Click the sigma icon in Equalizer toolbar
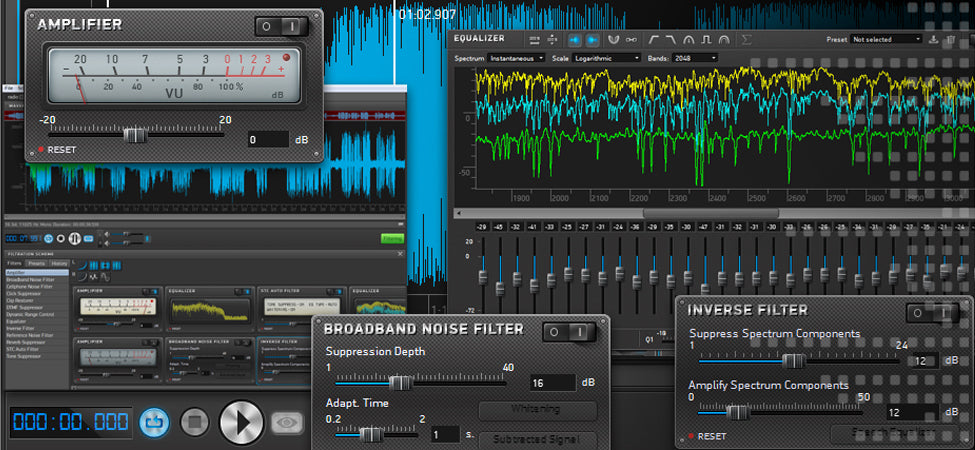975x450 pixels. coord(746,40)
